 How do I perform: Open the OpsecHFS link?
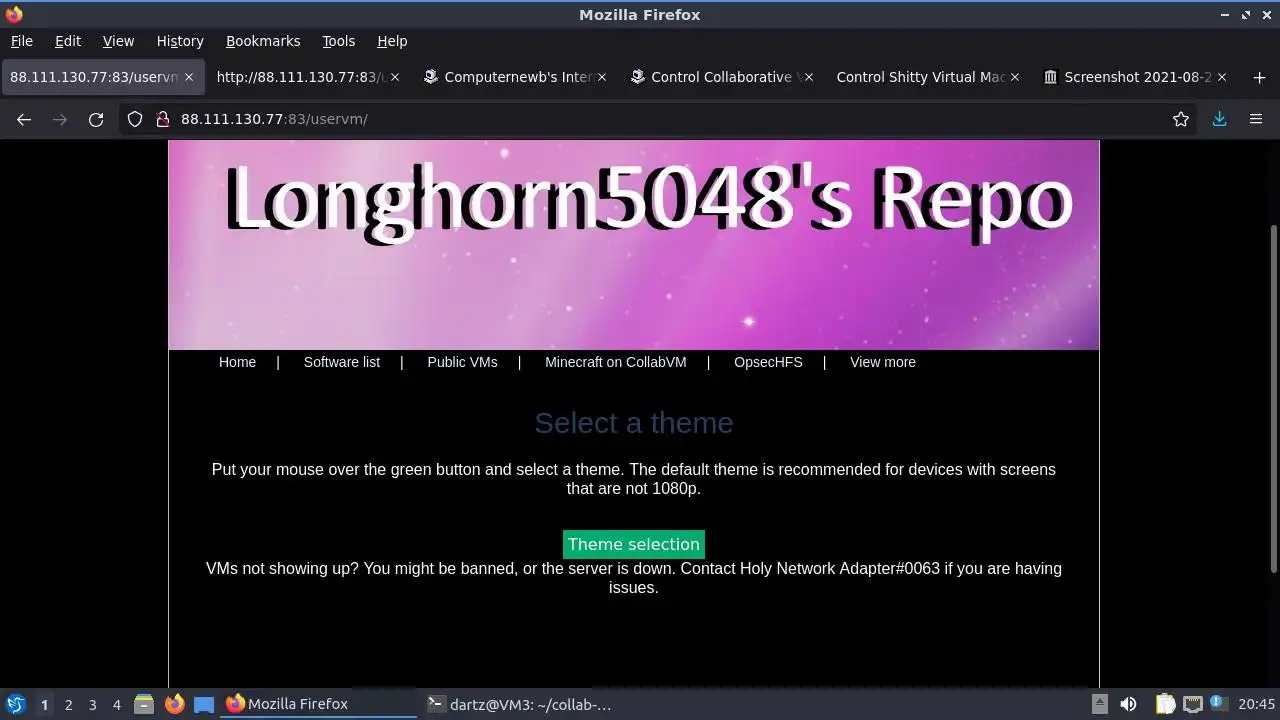tap(768, 362)
